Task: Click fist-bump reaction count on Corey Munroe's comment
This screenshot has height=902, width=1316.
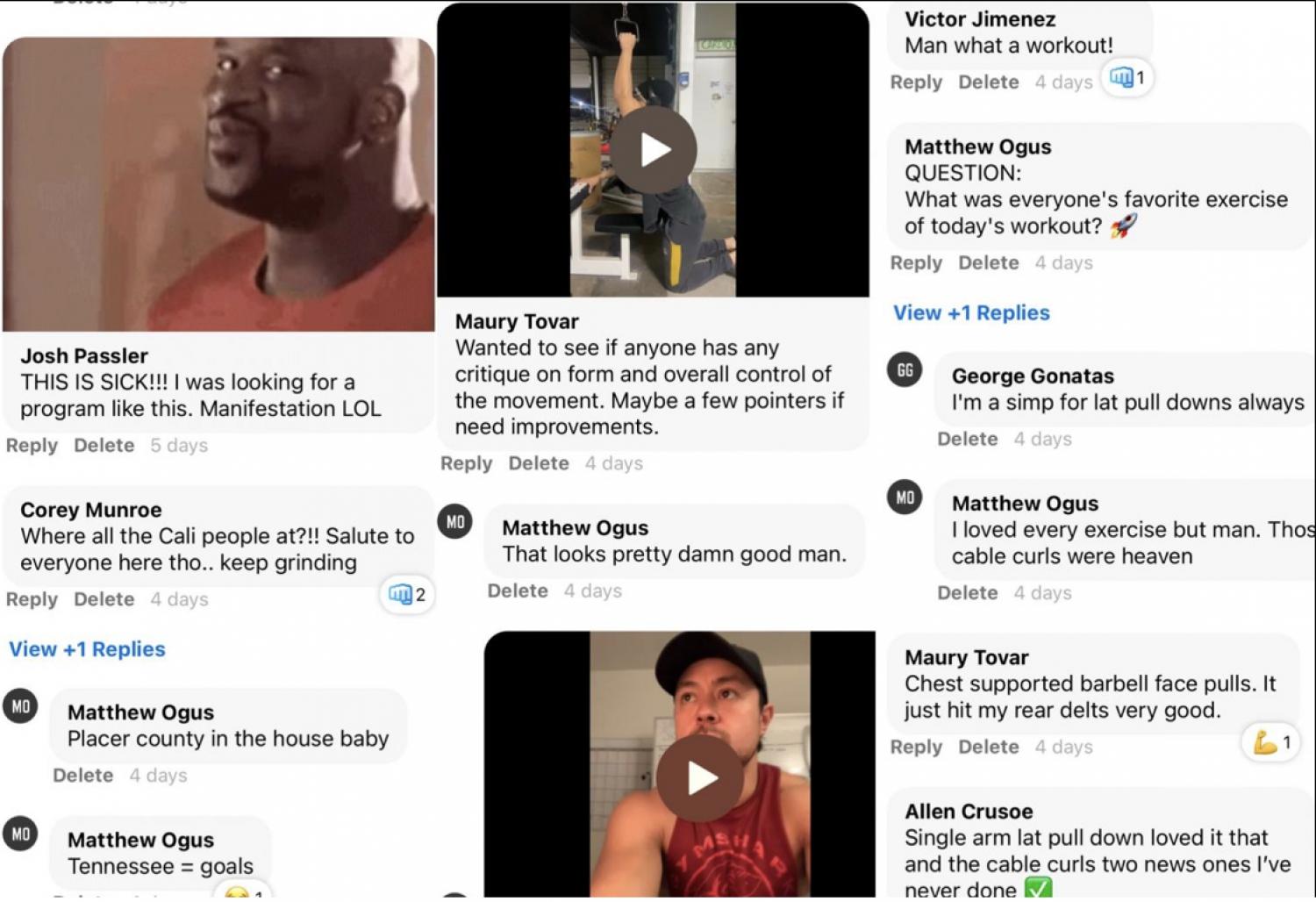Action: click(x=406, y=595)
